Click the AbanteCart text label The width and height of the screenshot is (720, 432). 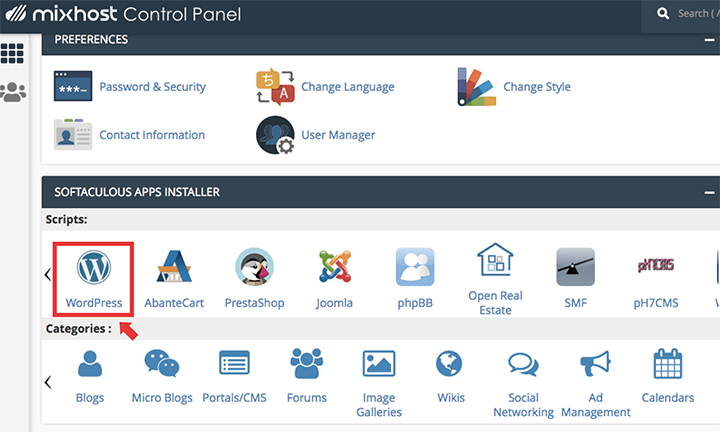point(174,303)
